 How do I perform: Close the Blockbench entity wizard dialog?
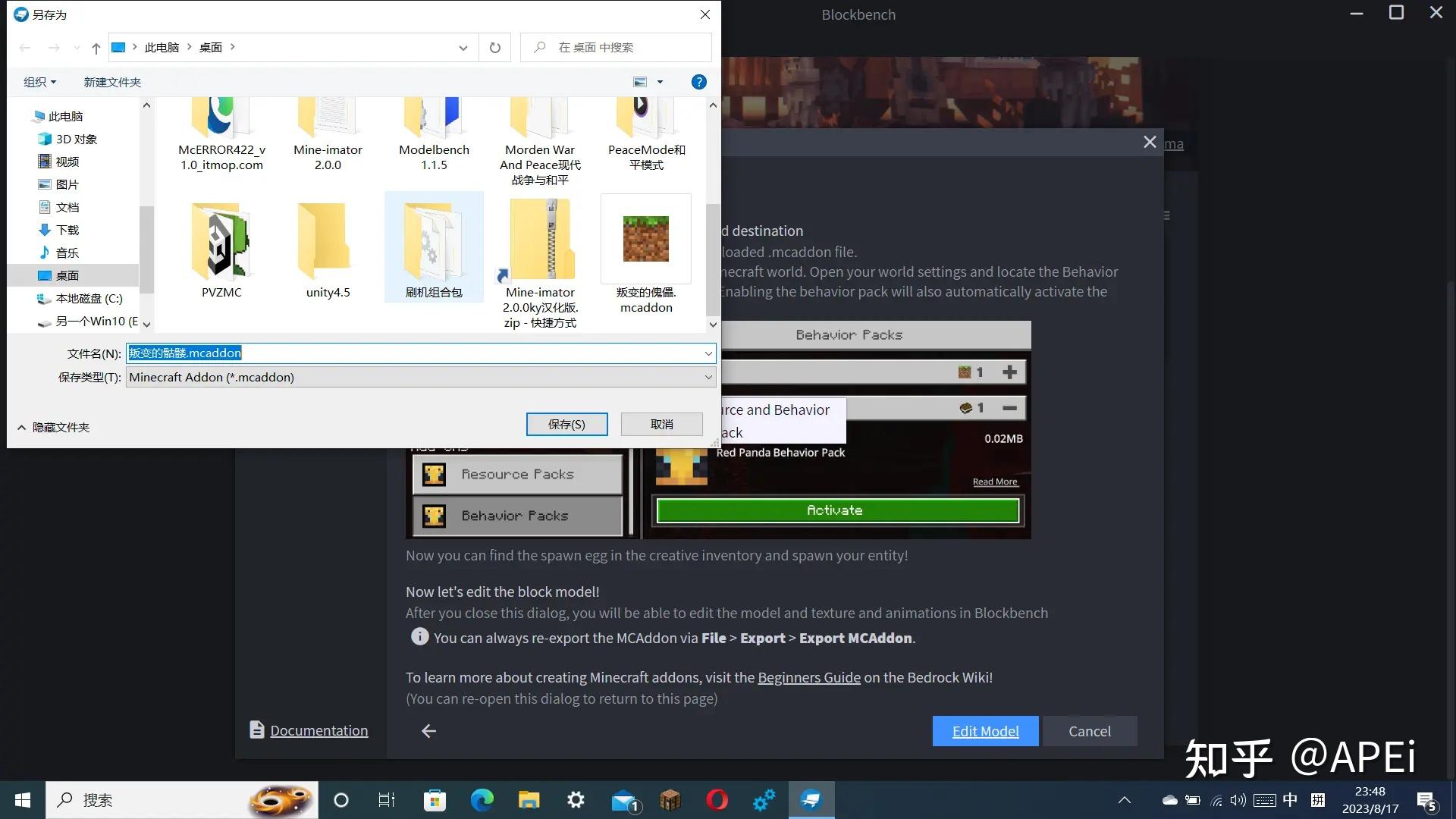pyautogui.click(x=1150, y=143)
